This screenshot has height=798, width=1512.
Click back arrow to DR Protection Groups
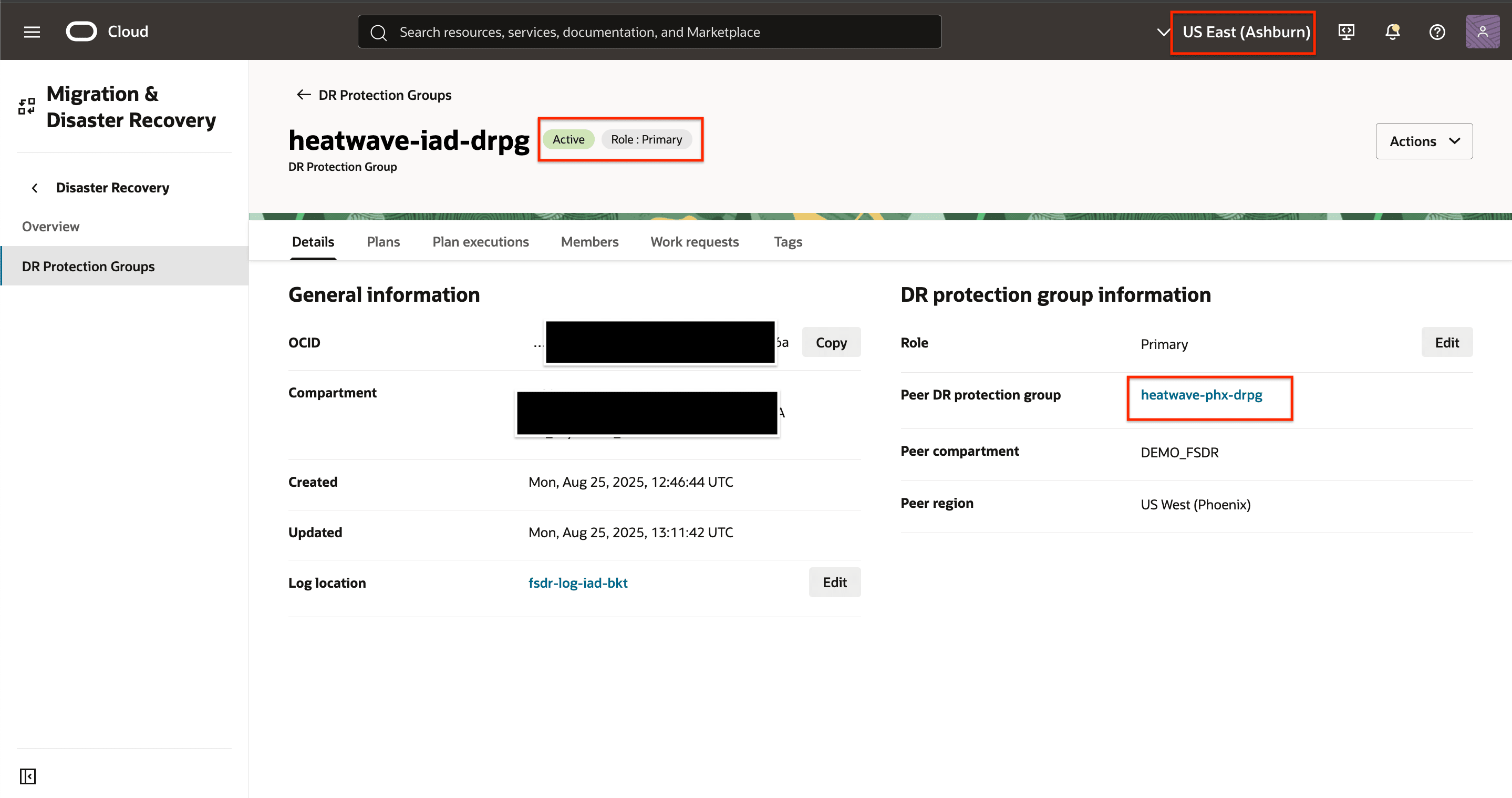[304, 95]
